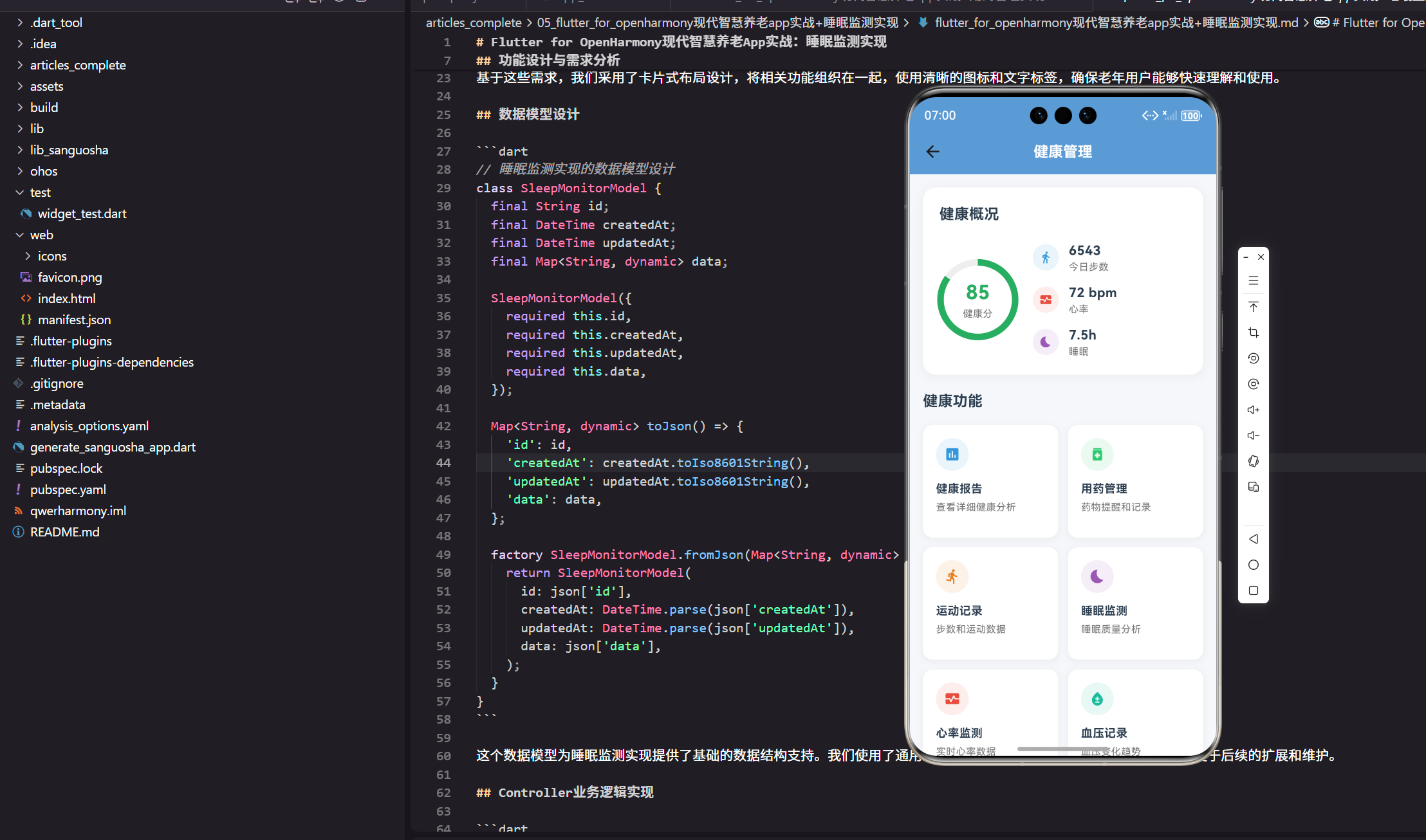The image size is (1426, 840).
Task: Click the emulator stay-on-top arrow icon
Action: click(1253, 307)
